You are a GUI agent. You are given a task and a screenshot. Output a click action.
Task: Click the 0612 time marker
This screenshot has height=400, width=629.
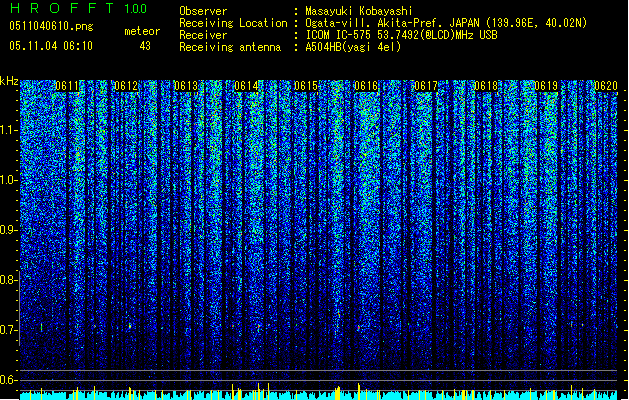pyautogui.click(x=126, y=86)
